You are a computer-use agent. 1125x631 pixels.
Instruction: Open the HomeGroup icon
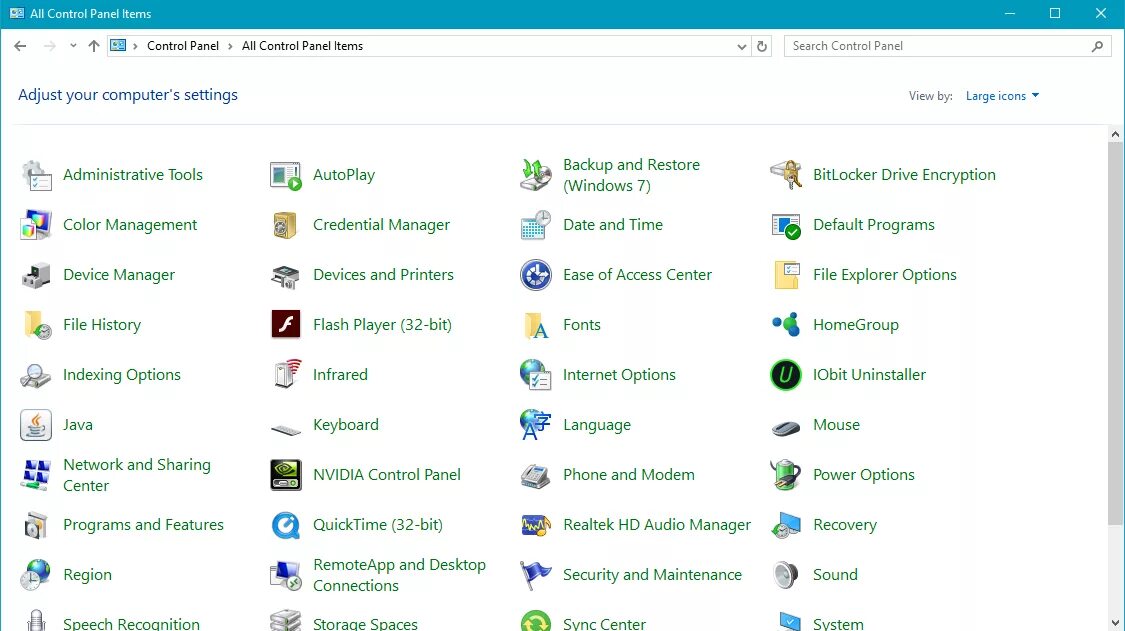coord(786,325)
